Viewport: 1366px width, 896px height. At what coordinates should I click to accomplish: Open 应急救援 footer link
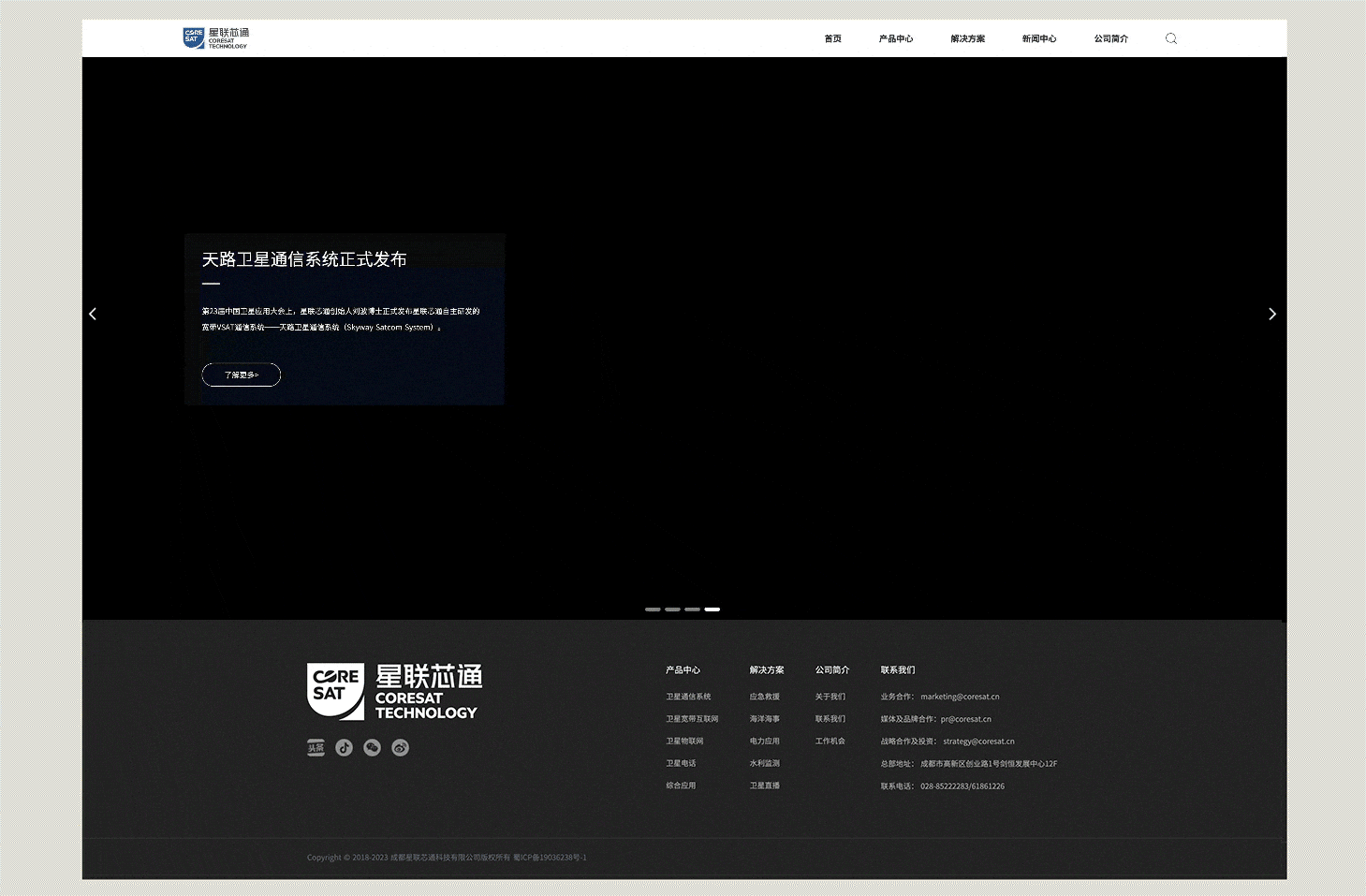tap(764, 697)
